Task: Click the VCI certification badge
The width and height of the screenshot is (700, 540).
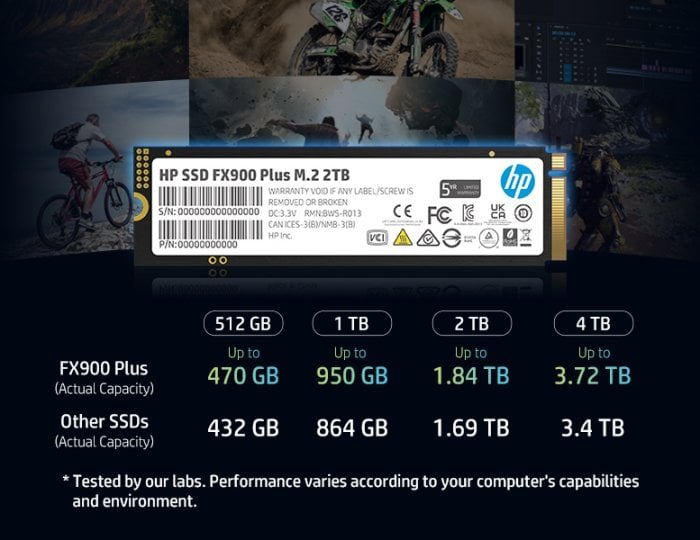Action: point(377,237)
